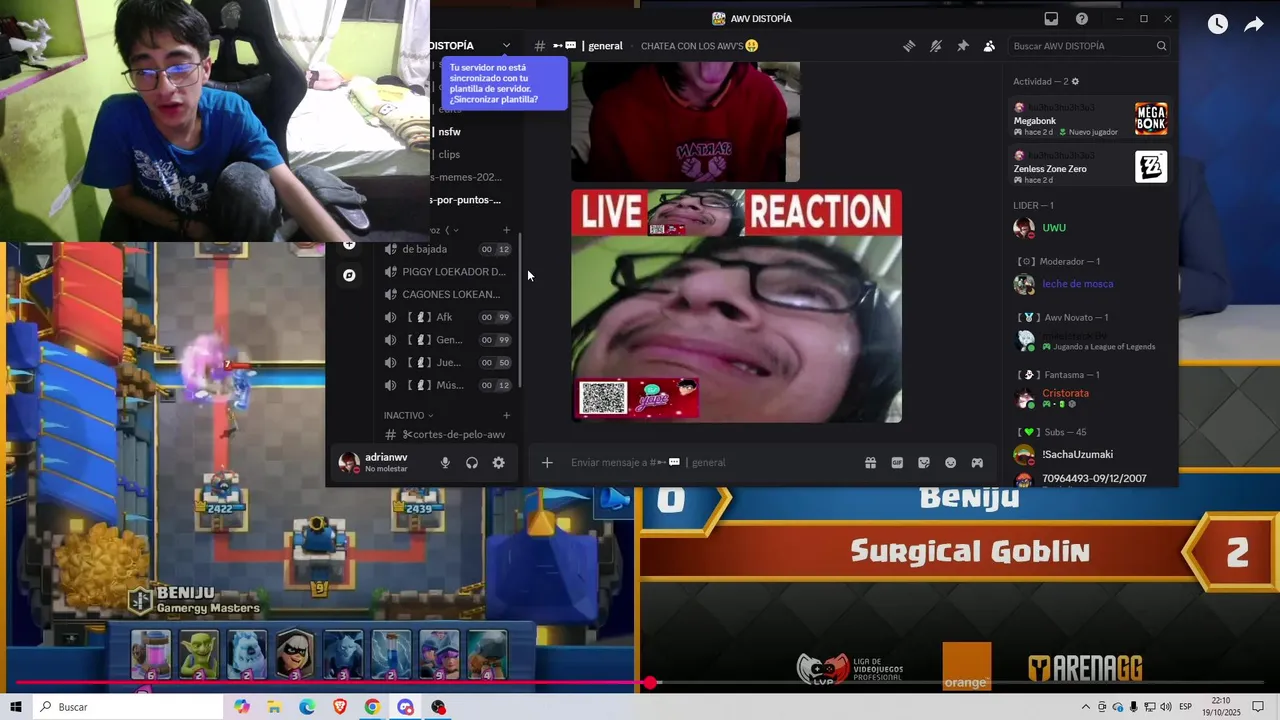Open the Actividad settings gear
The height and width of the screenshot is (720, 1280).
[1075, 81]
